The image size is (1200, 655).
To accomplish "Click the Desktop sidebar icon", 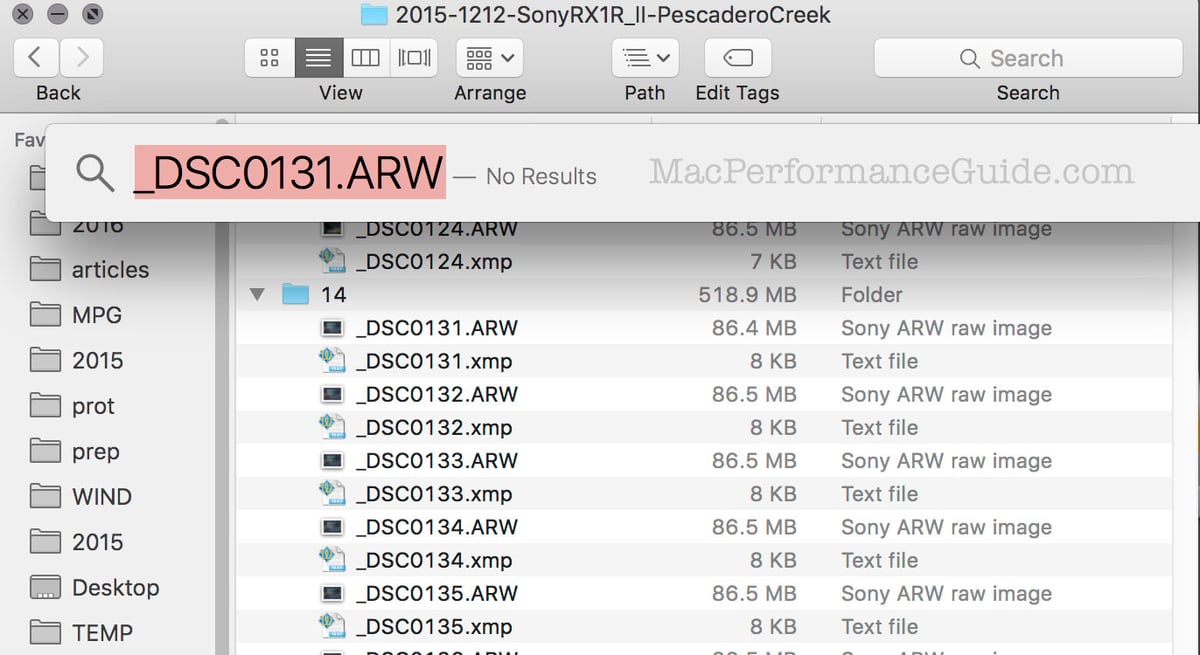I will click(45, 587).
